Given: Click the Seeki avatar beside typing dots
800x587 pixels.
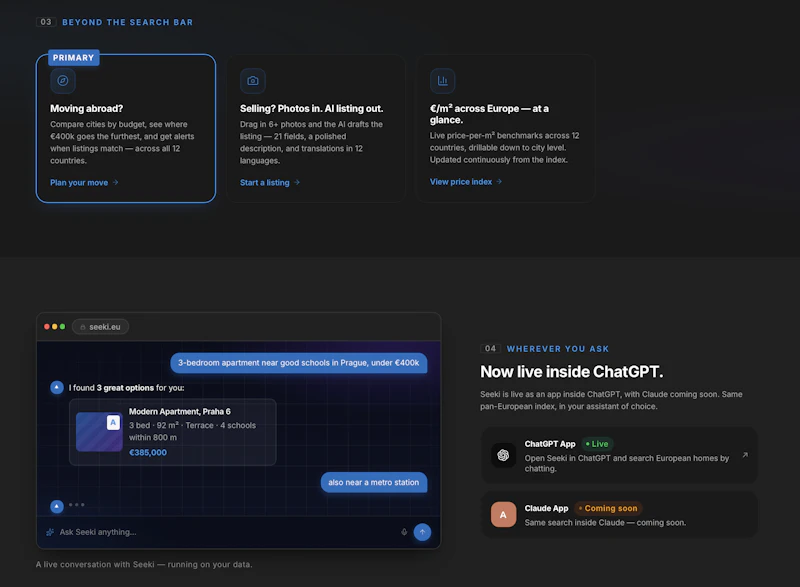Looking at the screenshot, I should click(57, 506).
